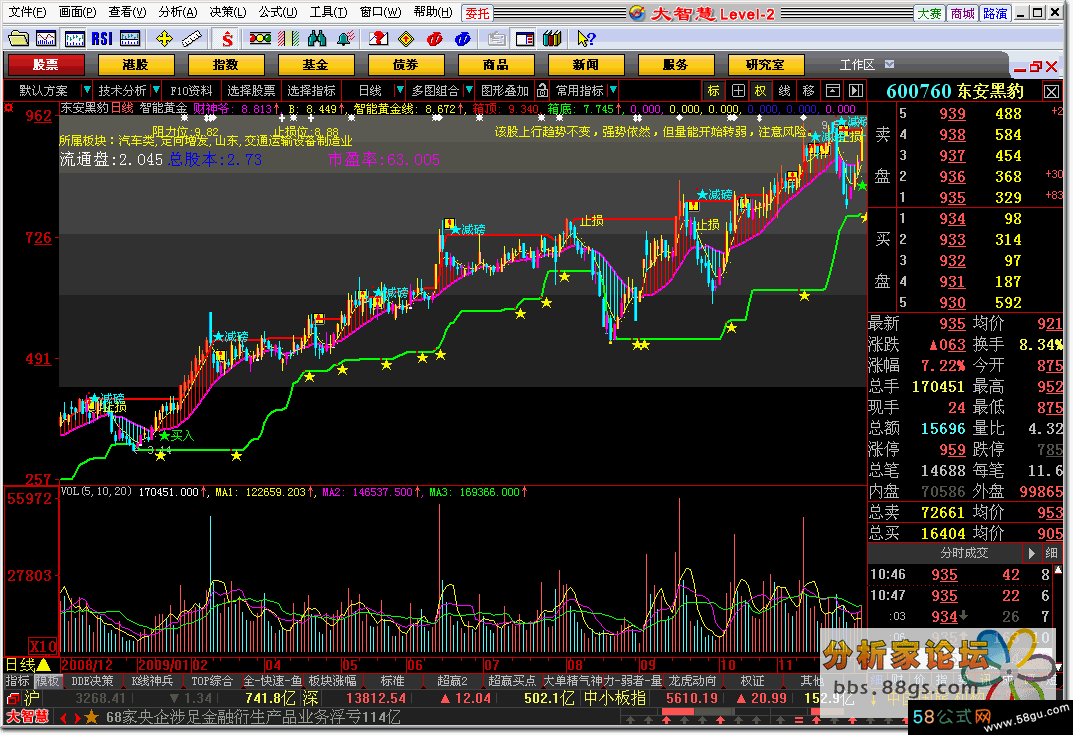
Task: Open the alarm bell alert icon
Action: click(x=346, y=39)
